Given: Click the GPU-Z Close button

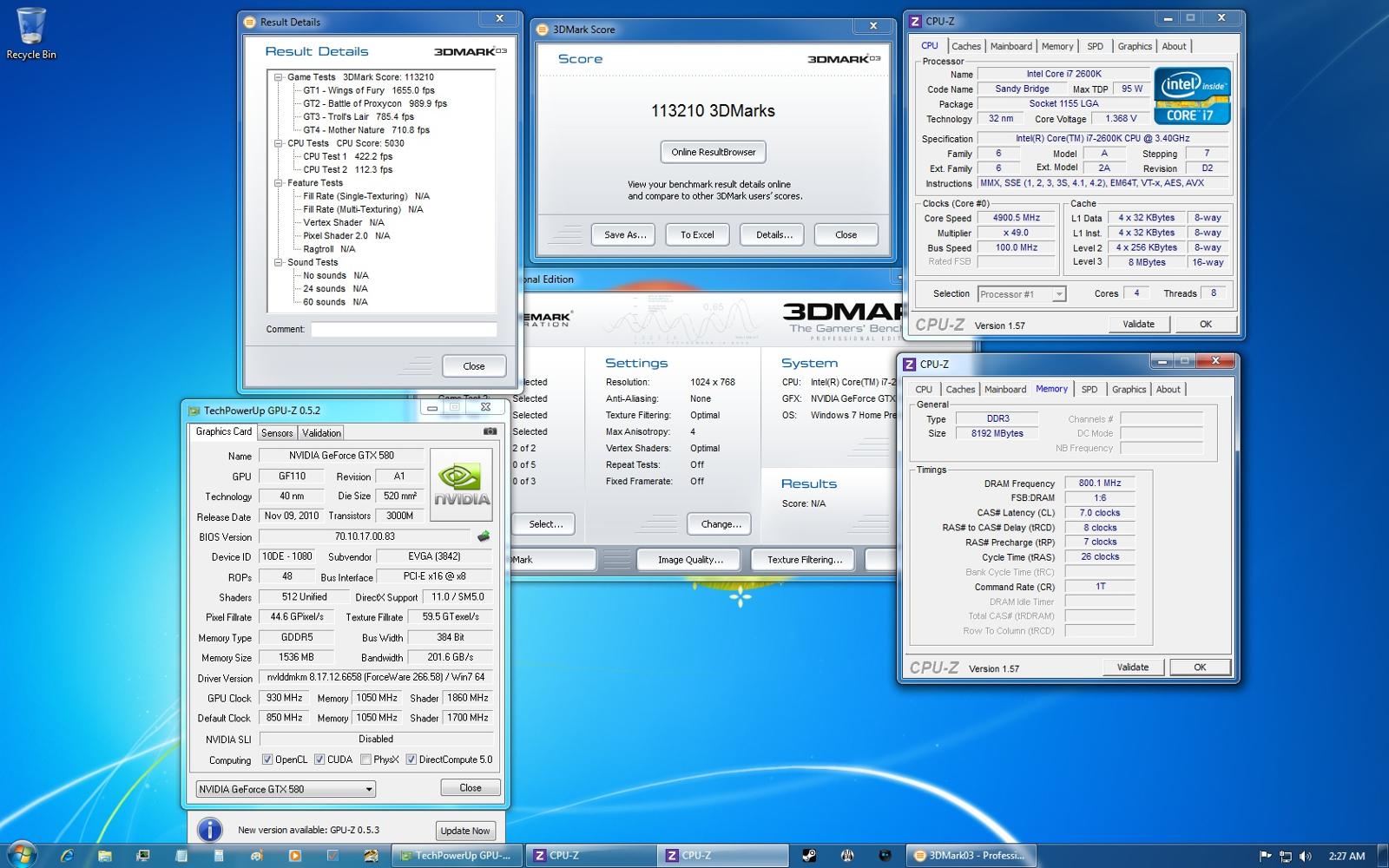Looking at the screenshot, I should point(471,787).
